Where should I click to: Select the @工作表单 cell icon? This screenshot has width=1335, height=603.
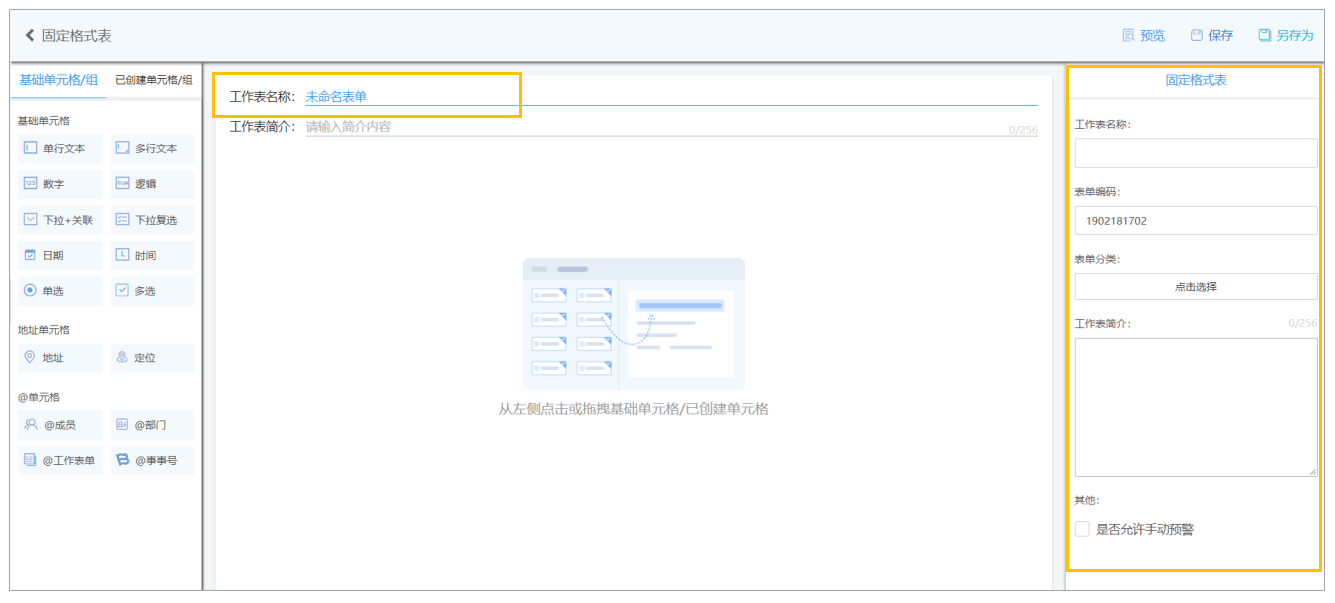coord(30,461)
